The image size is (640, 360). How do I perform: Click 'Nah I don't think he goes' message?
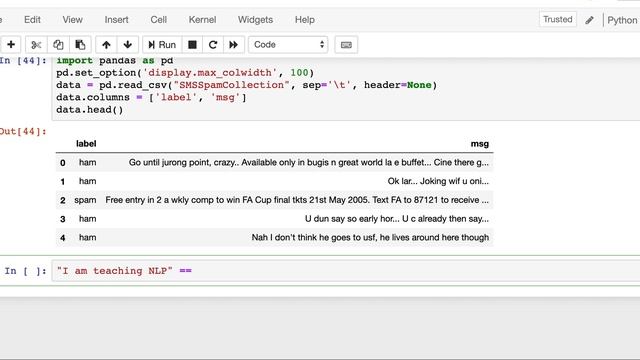tap(370, 238)
